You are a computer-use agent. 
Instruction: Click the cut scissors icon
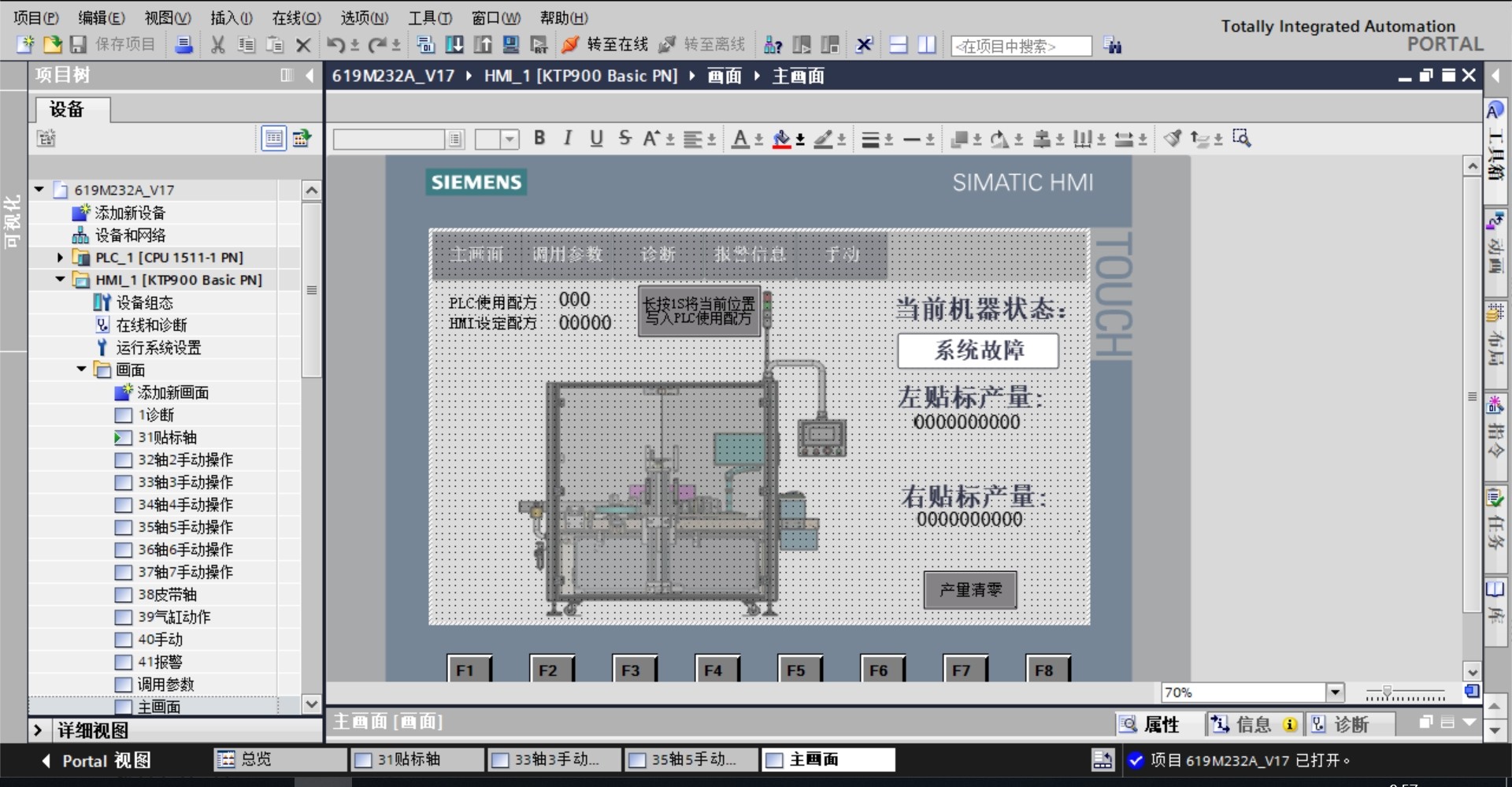pyautogui.click(x=218, y=45)
